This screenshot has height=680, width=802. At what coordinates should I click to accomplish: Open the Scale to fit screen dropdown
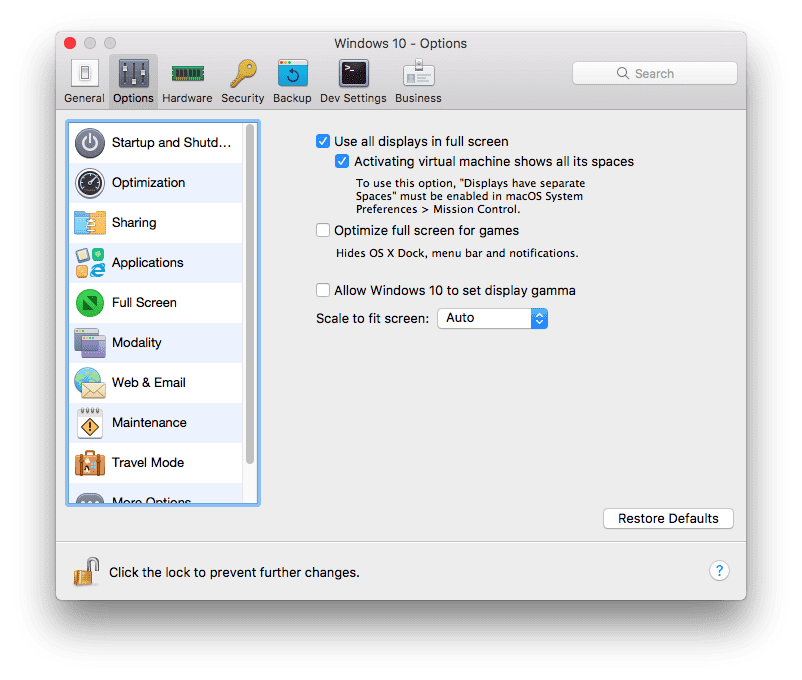coord(493,318)
